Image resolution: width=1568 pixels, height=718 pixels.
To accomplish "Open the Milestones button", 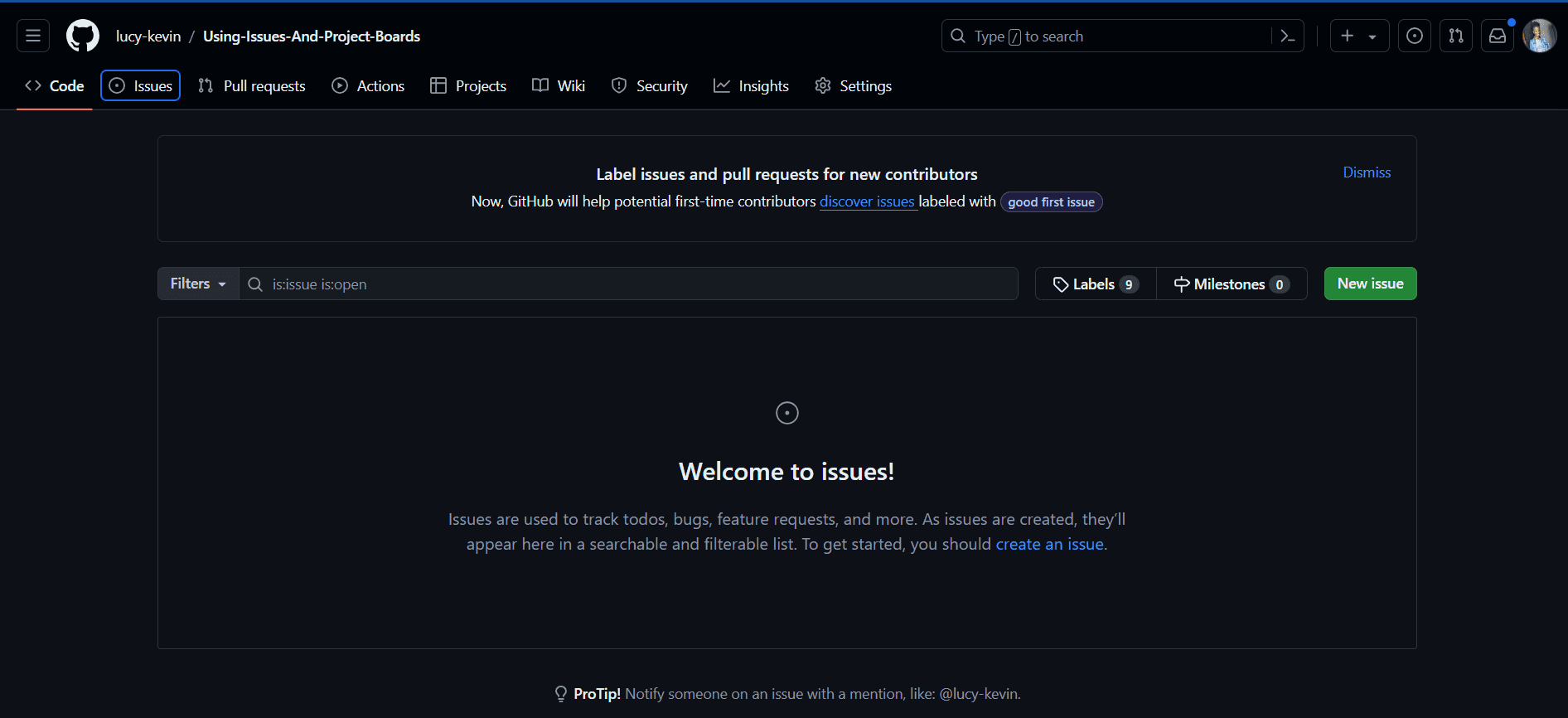I will click(x=1232, y=284).
